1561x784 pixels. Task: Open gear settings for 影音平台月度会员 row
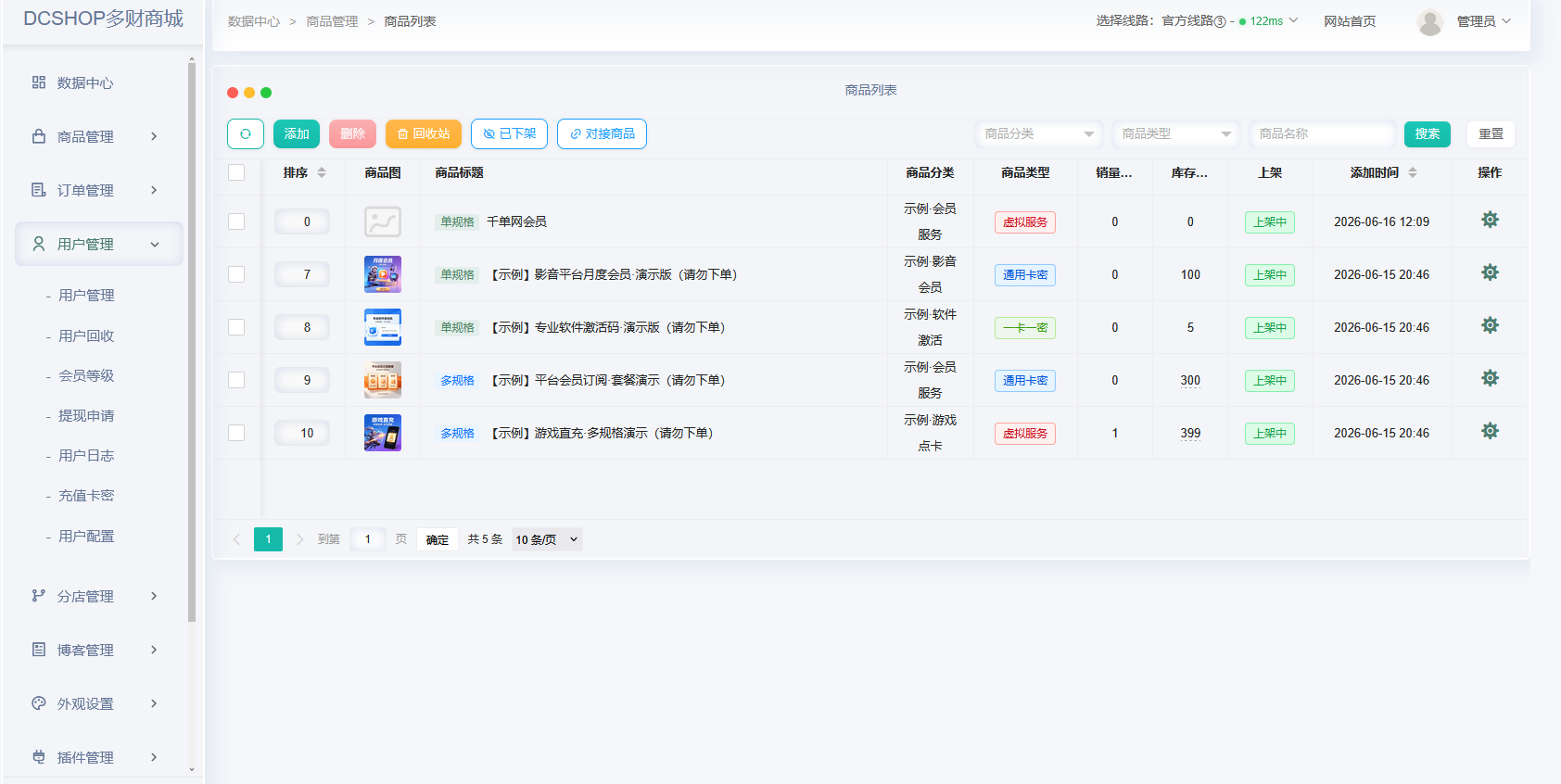coord(1490,272)
